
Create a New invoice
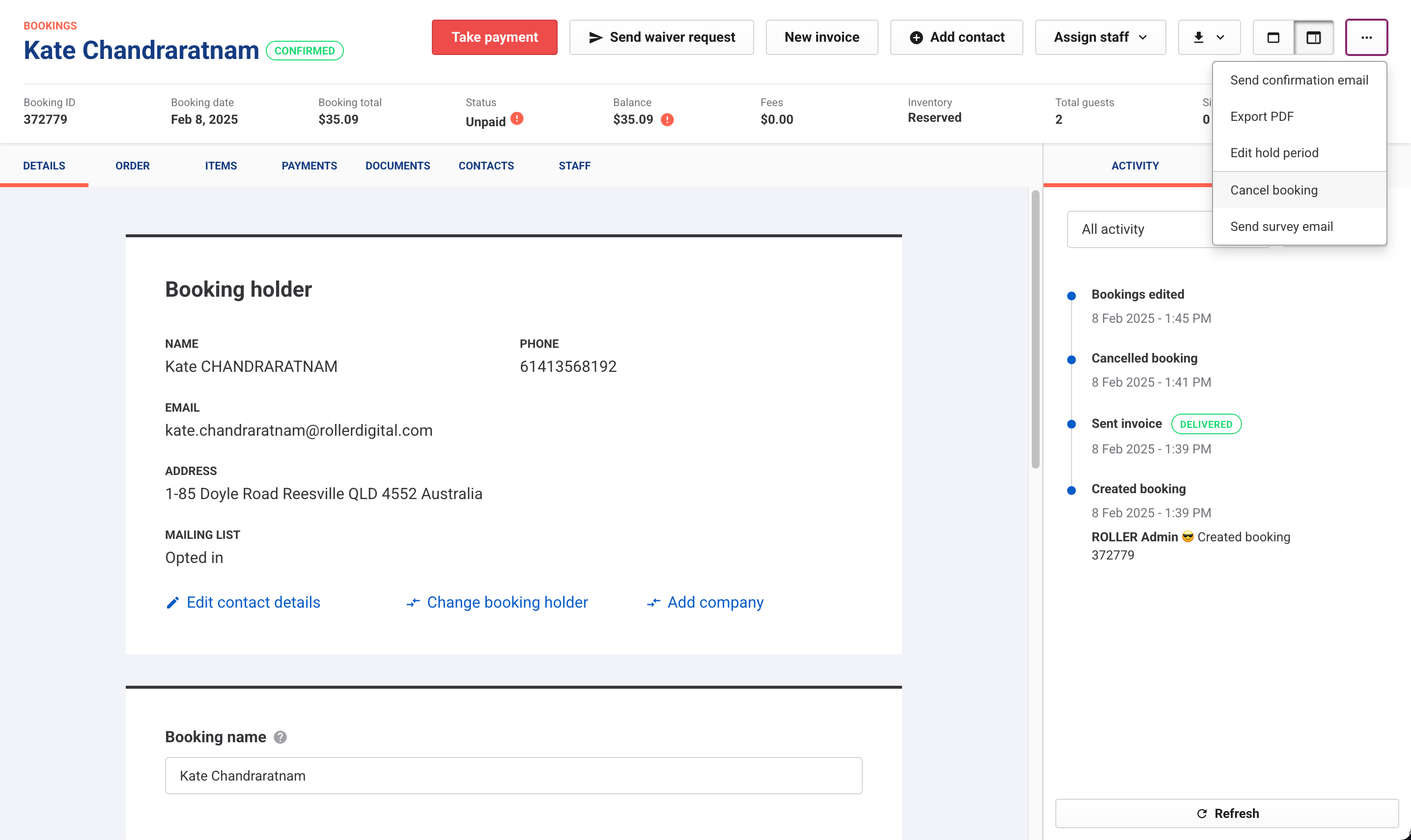pos(821,37)
